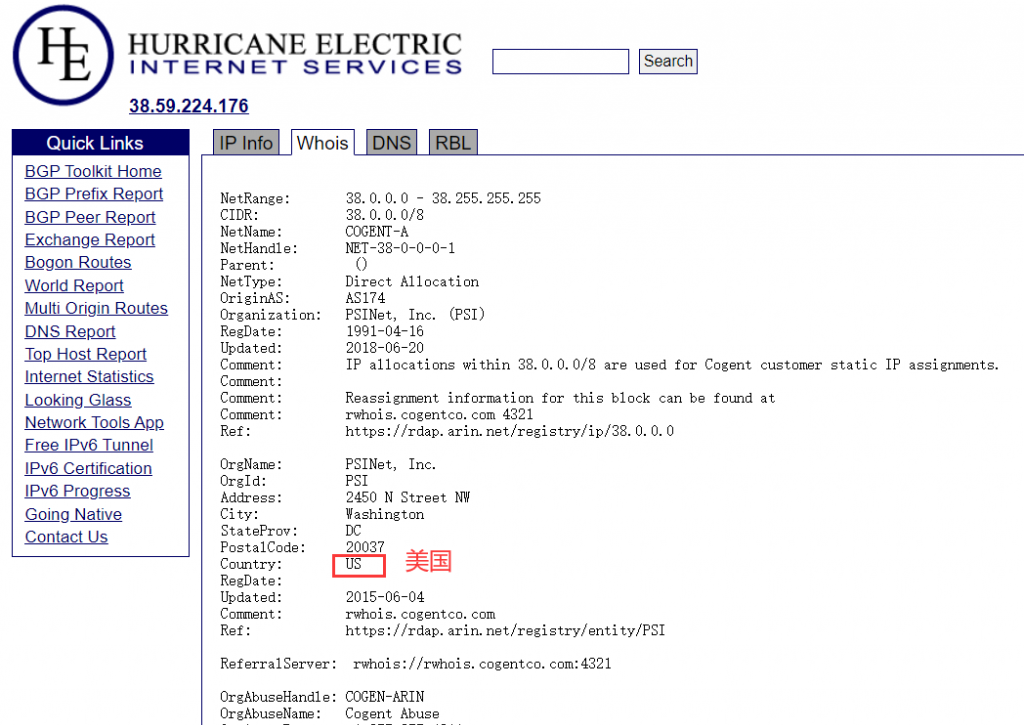Click the PostalCode value 20037
The width and height of the screenshot is (1024, 725).
(x=364, y=547)
